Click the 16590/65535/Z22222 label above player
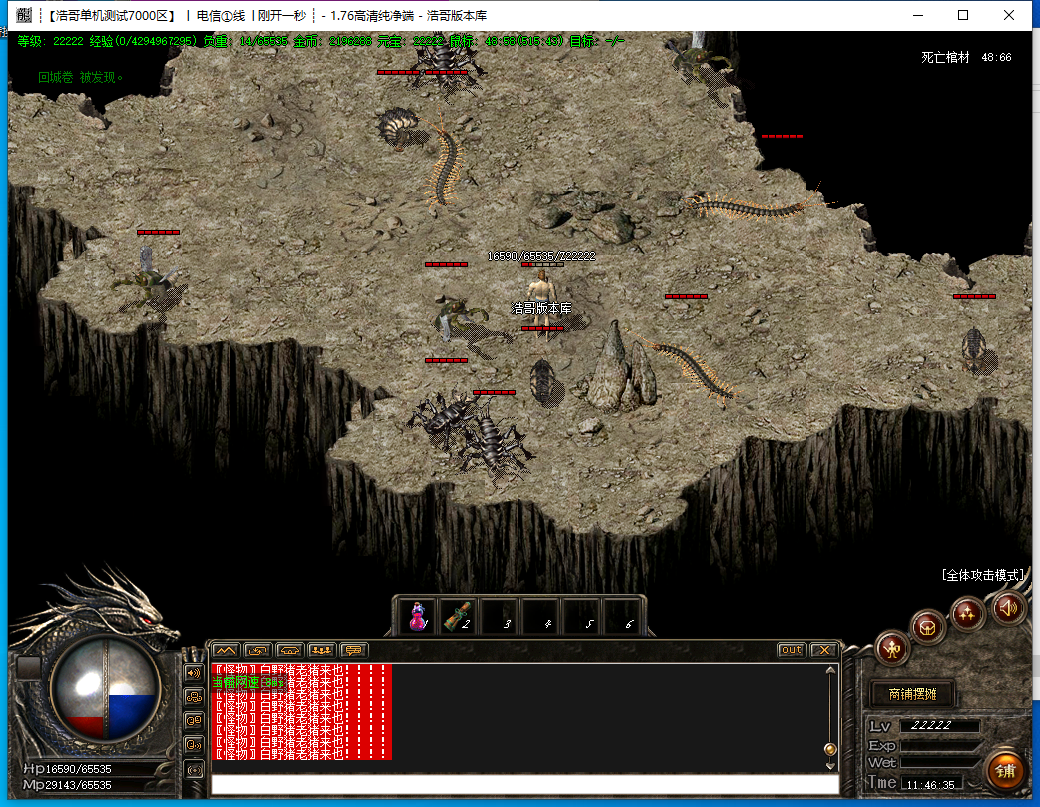 point(541,256)
